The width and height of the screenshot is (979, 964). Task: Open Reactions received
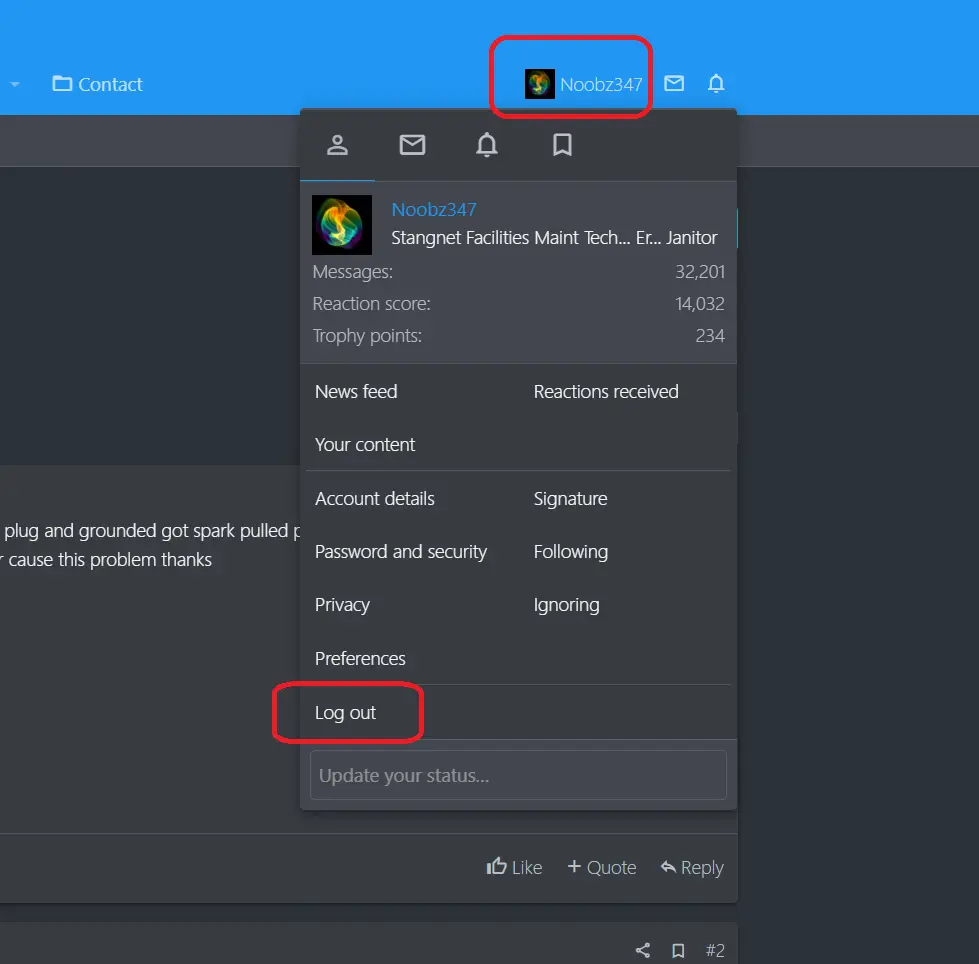(x=606, y=391)
